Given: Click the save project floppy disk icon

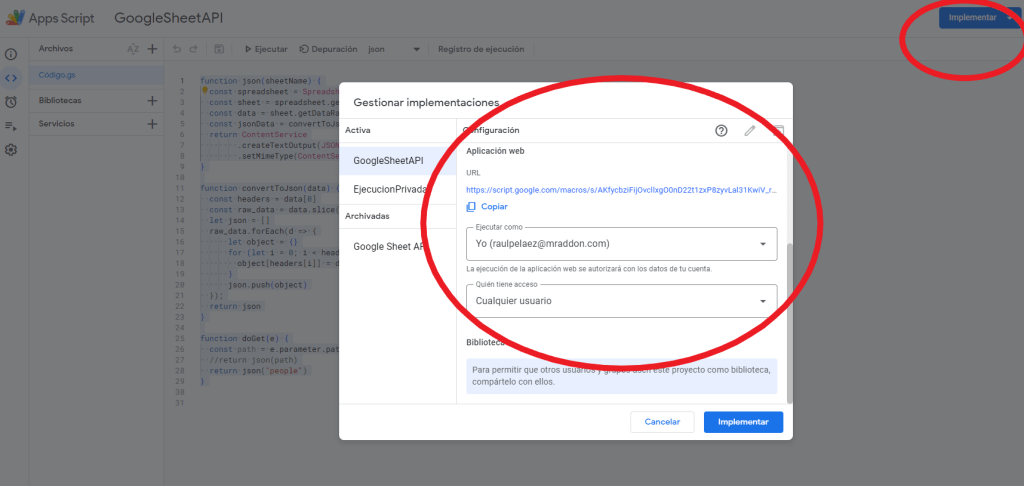Looking at the screenshot, I should (x=219, y=49).
